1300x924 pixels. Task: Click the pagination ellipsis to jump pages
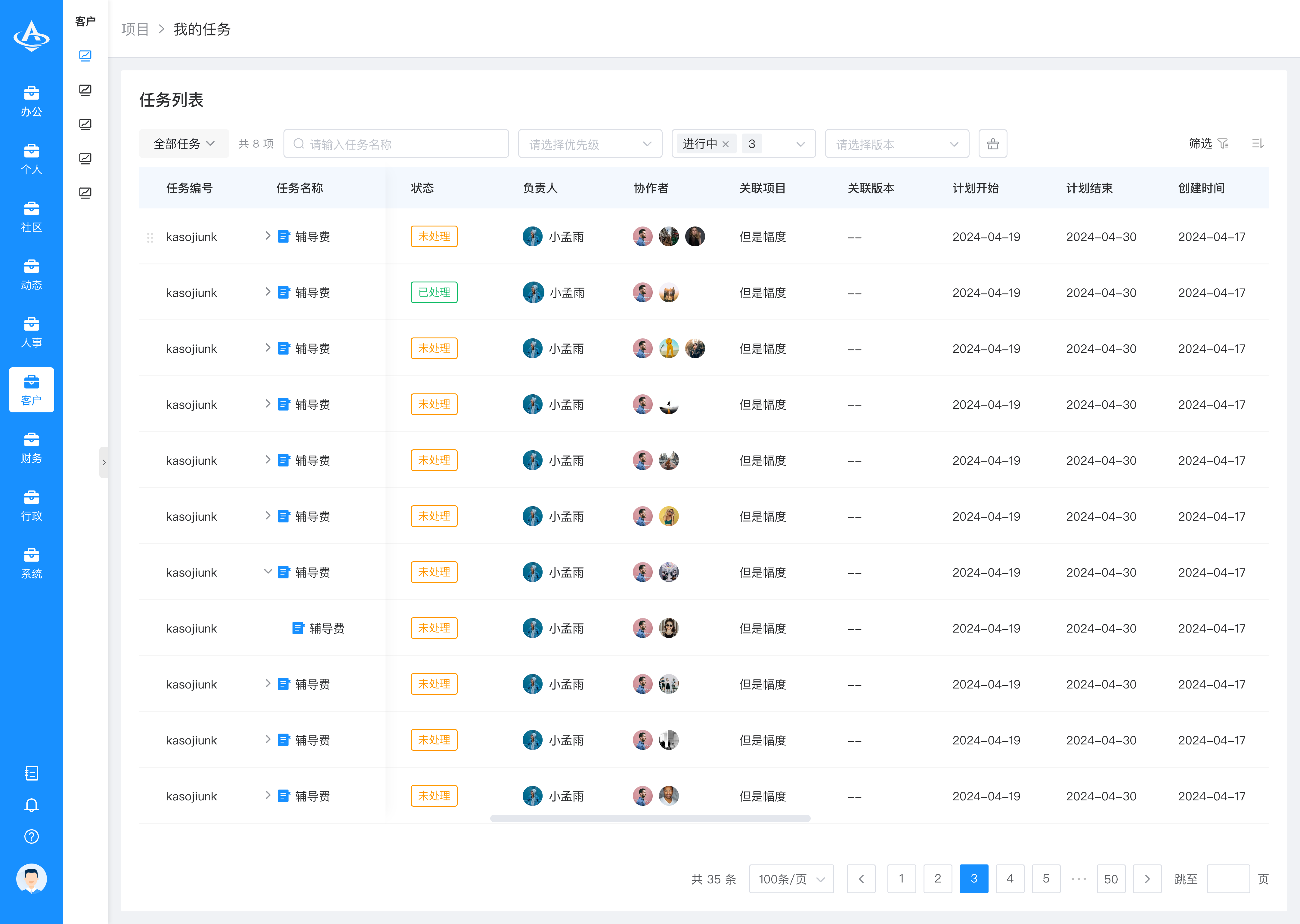[1079, 879]
